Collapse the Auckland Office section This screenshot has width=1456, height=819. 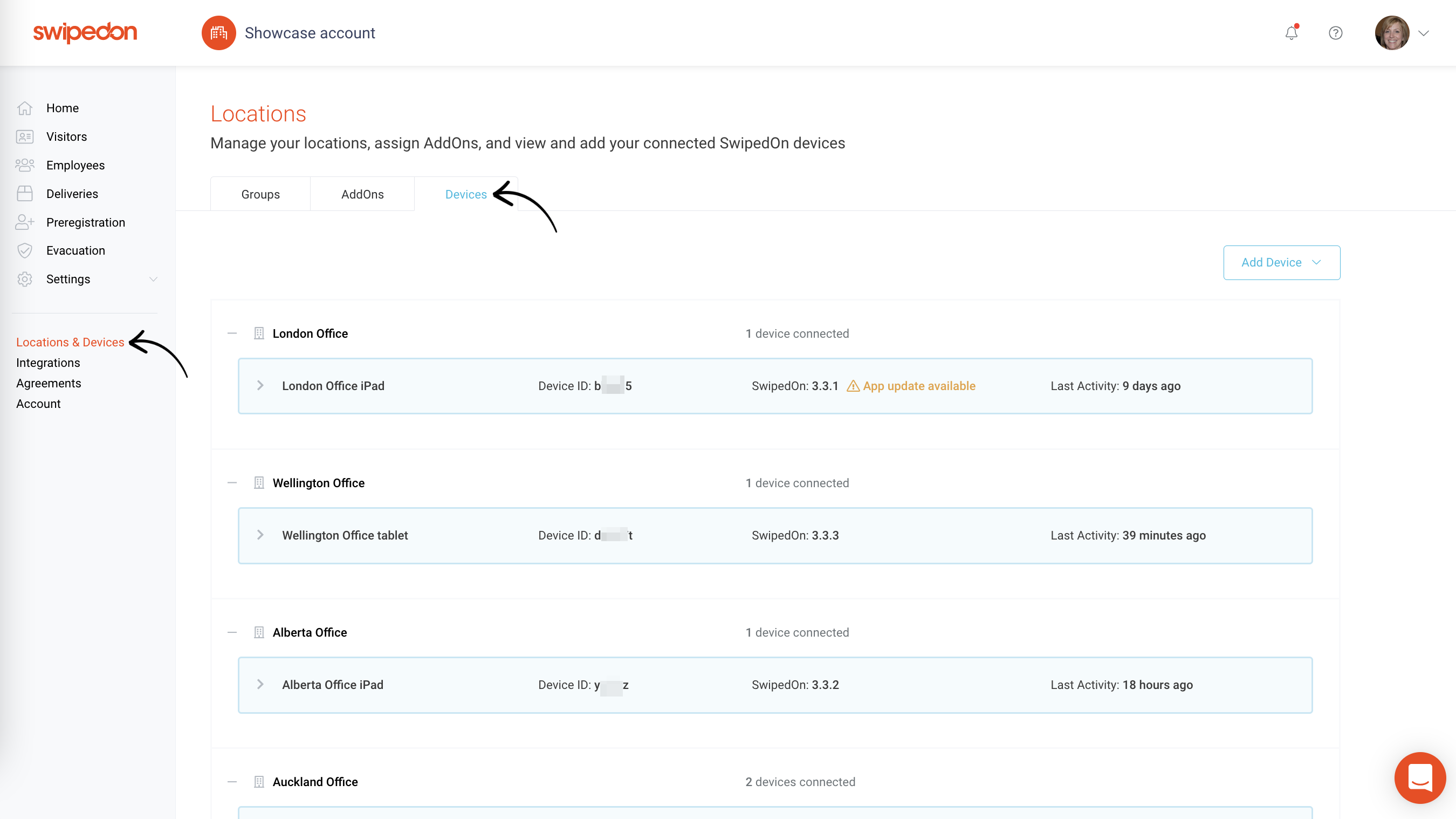[x=232, y=782]
